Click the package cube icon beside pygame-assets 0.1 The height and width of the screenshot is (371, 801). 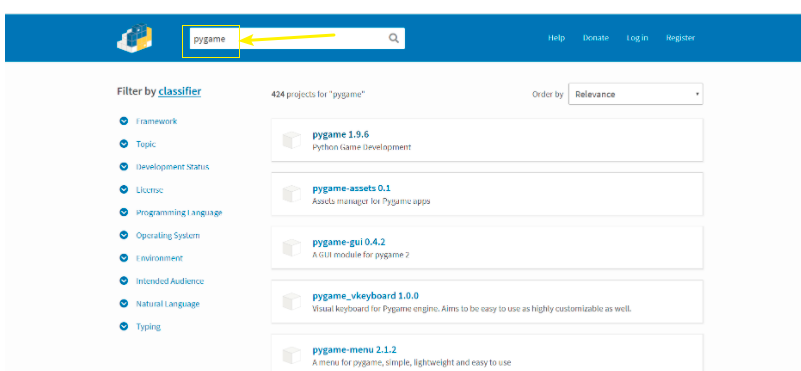click(292, 194)
